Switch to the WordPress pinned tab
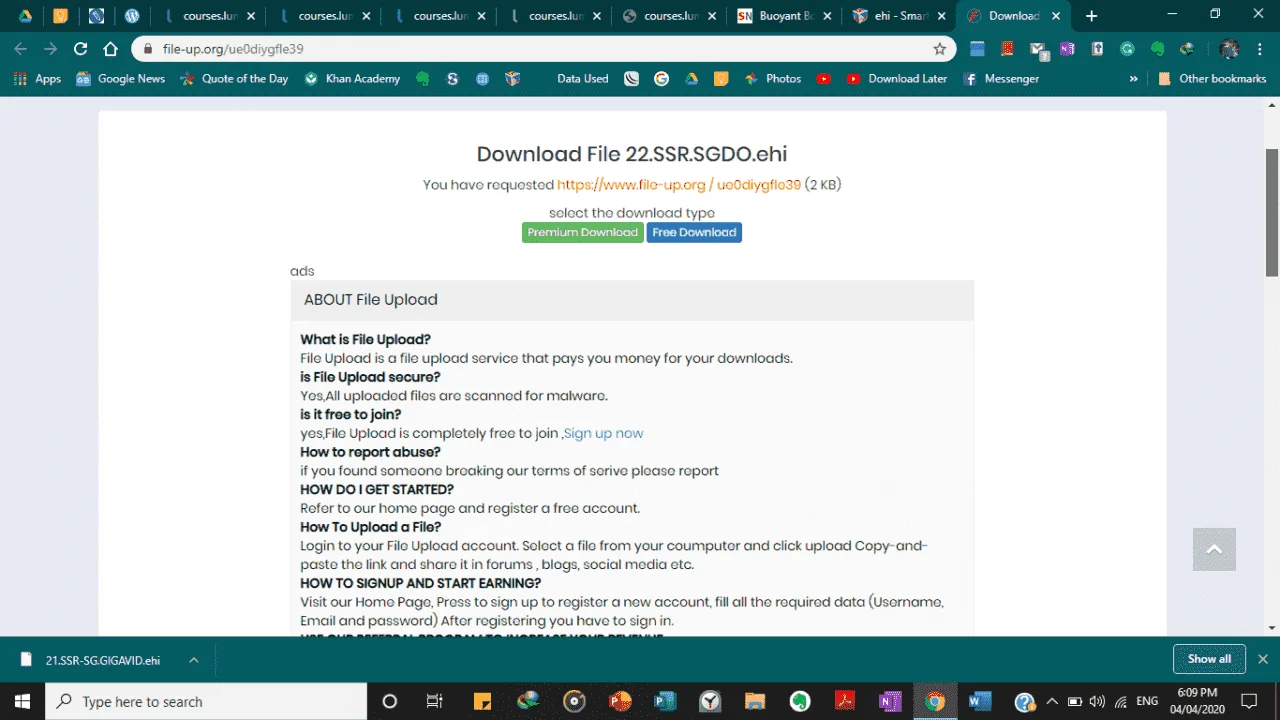Viewport: 1280px width, 720px height. pos(131,16)
